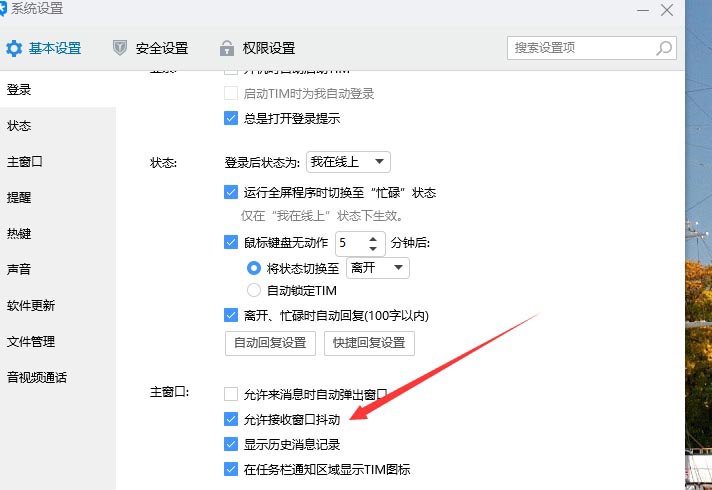Minimize the 系统设置 window
The height and width of the screenshot is (490, 712).
coord(643,10)
